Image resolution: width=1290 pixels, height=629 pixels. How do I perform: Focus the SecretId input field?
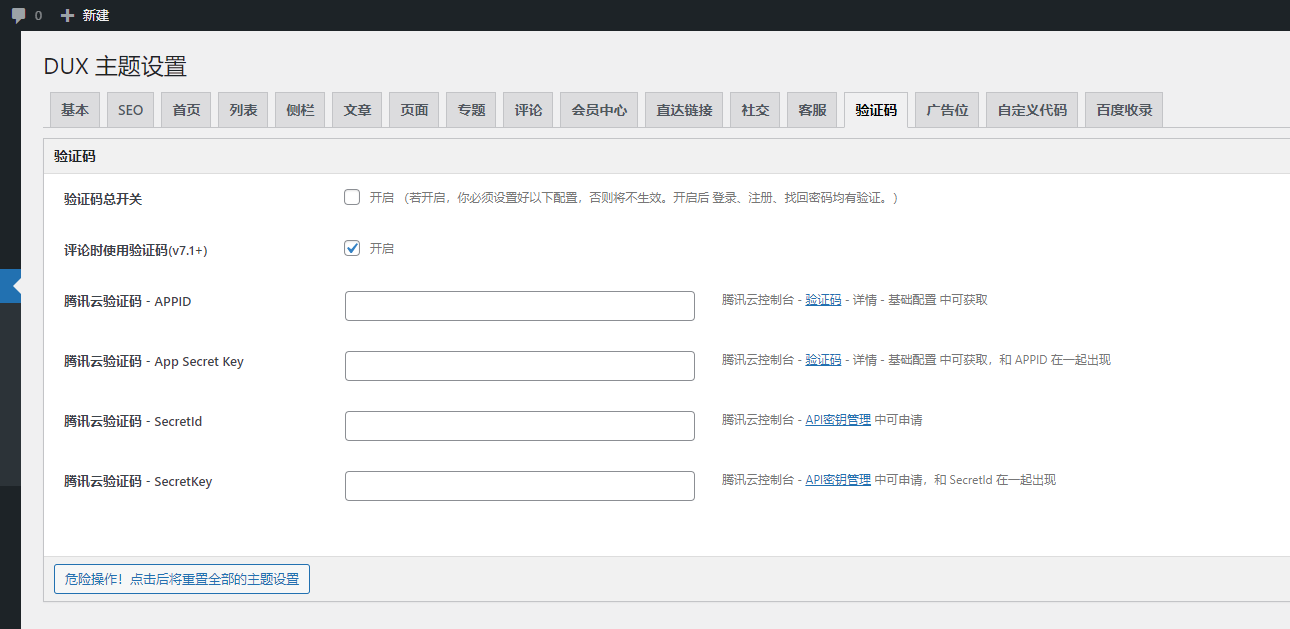tap(520, 426)
